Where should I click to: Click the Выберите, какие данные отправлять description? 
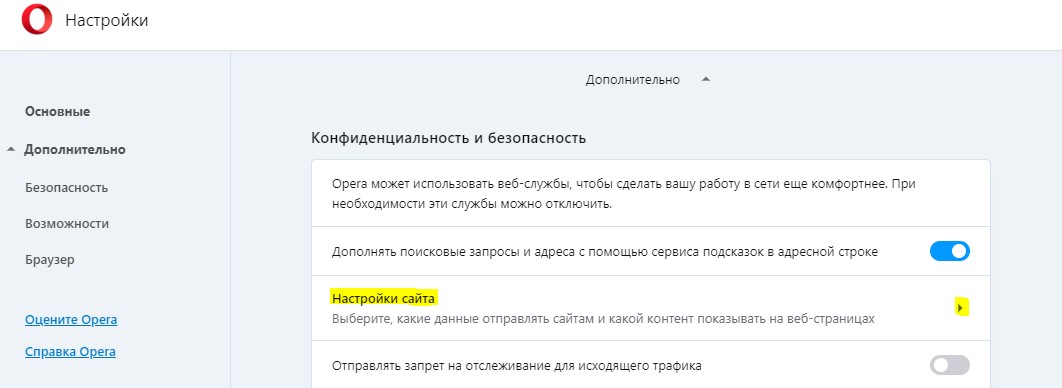pyautogui.click(x=603, y=318)
